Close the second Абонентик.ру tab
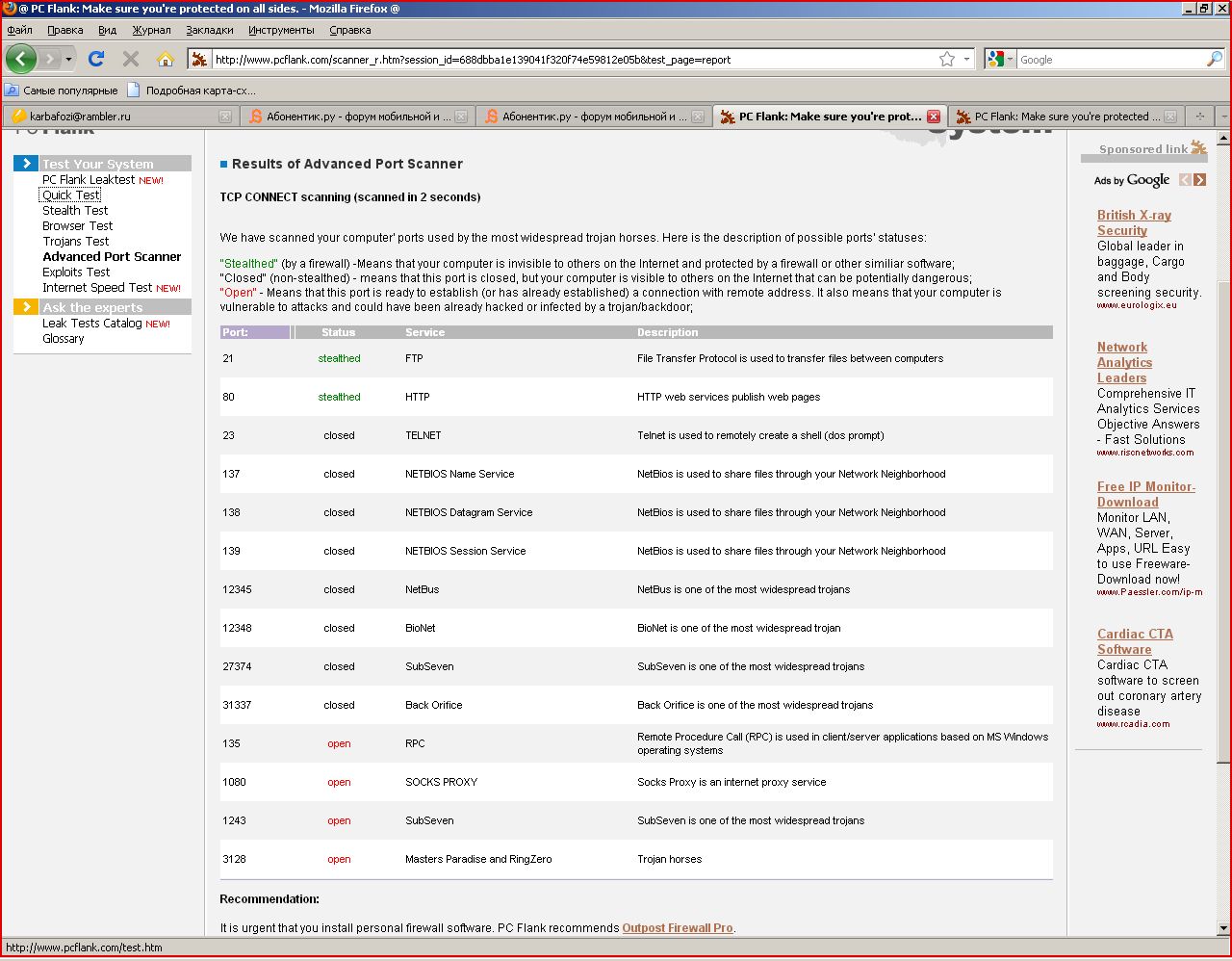This screenshot has height=961, width=1232. 698,117
